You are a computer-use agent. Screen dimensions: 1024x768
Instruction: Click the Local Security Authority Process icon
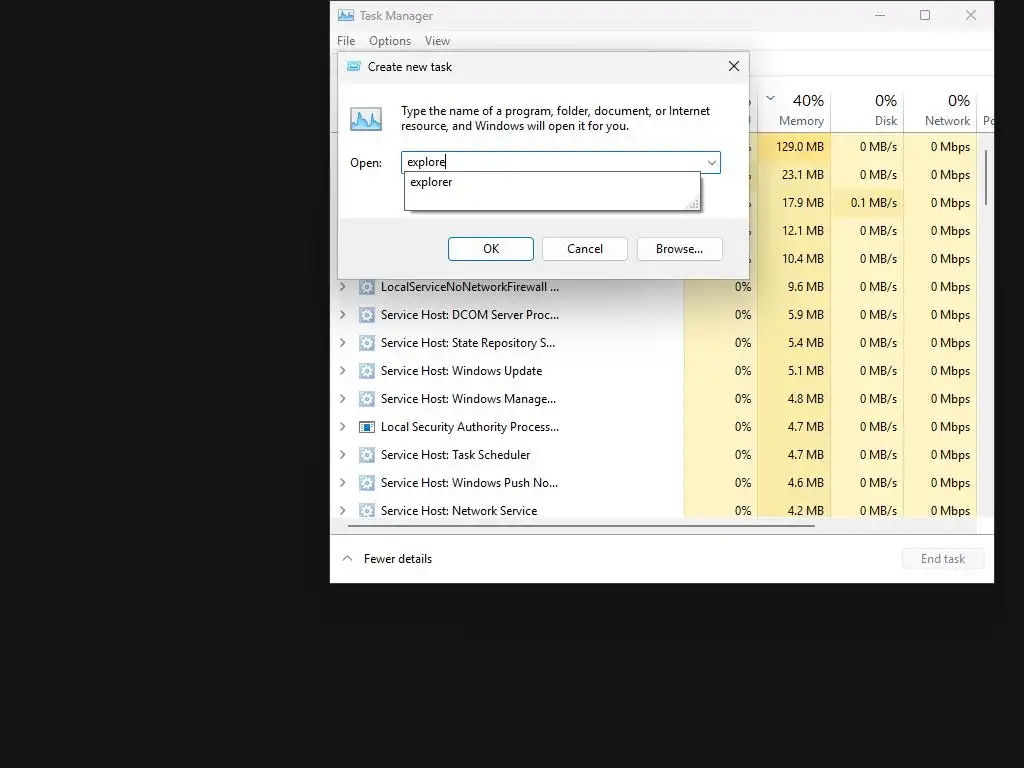click(367, 427)
